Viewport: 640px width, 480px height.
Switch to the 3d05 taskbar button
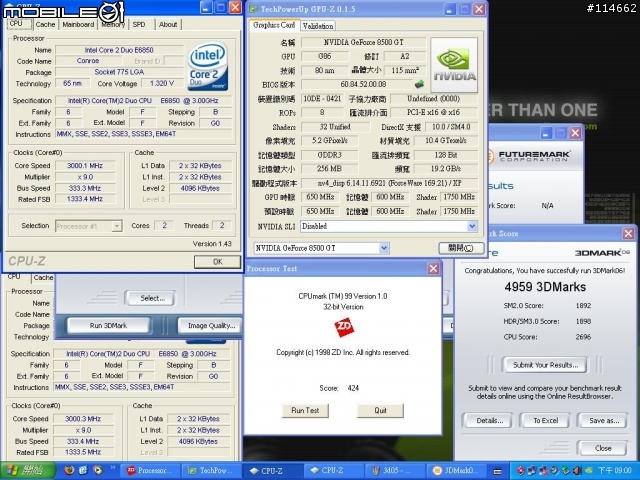(x=394, y=471)
